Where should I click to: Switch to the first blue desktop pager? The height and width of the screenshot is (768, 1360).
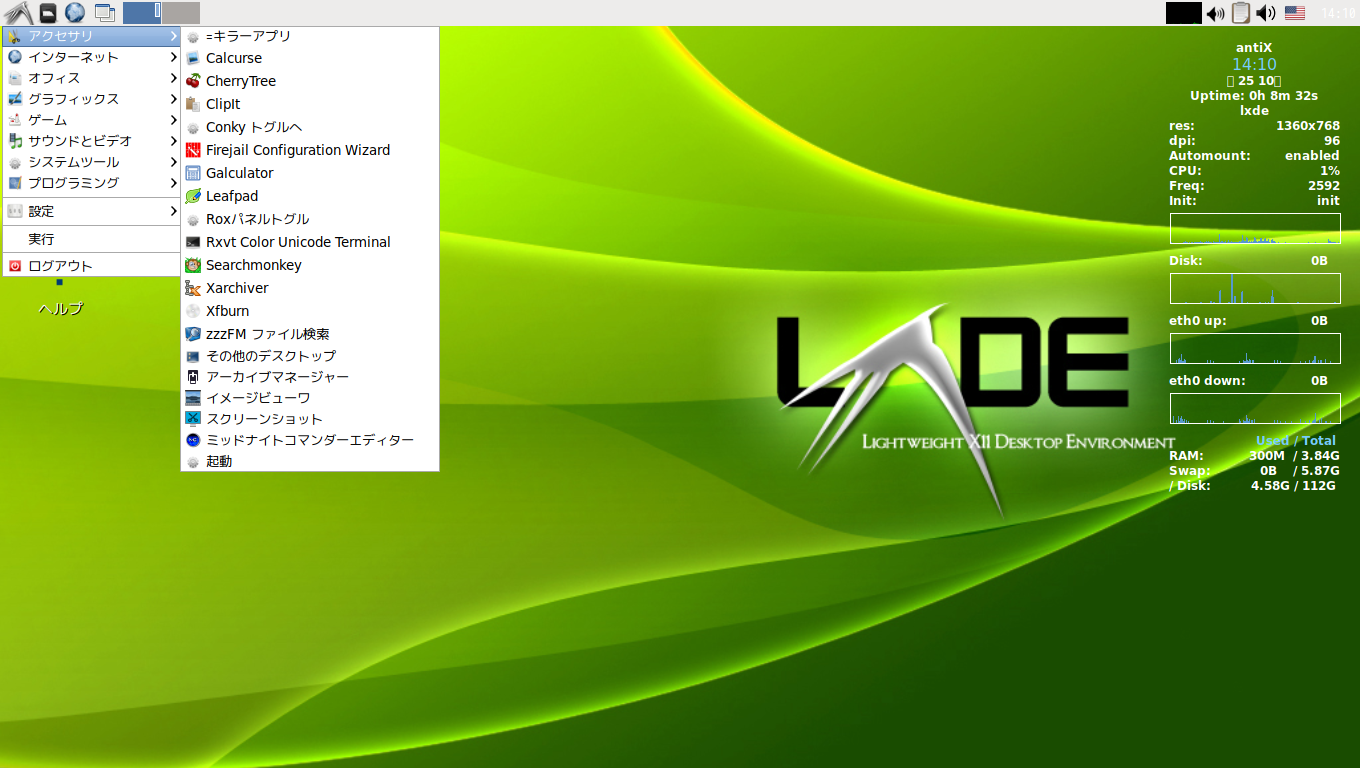point(142,13)
